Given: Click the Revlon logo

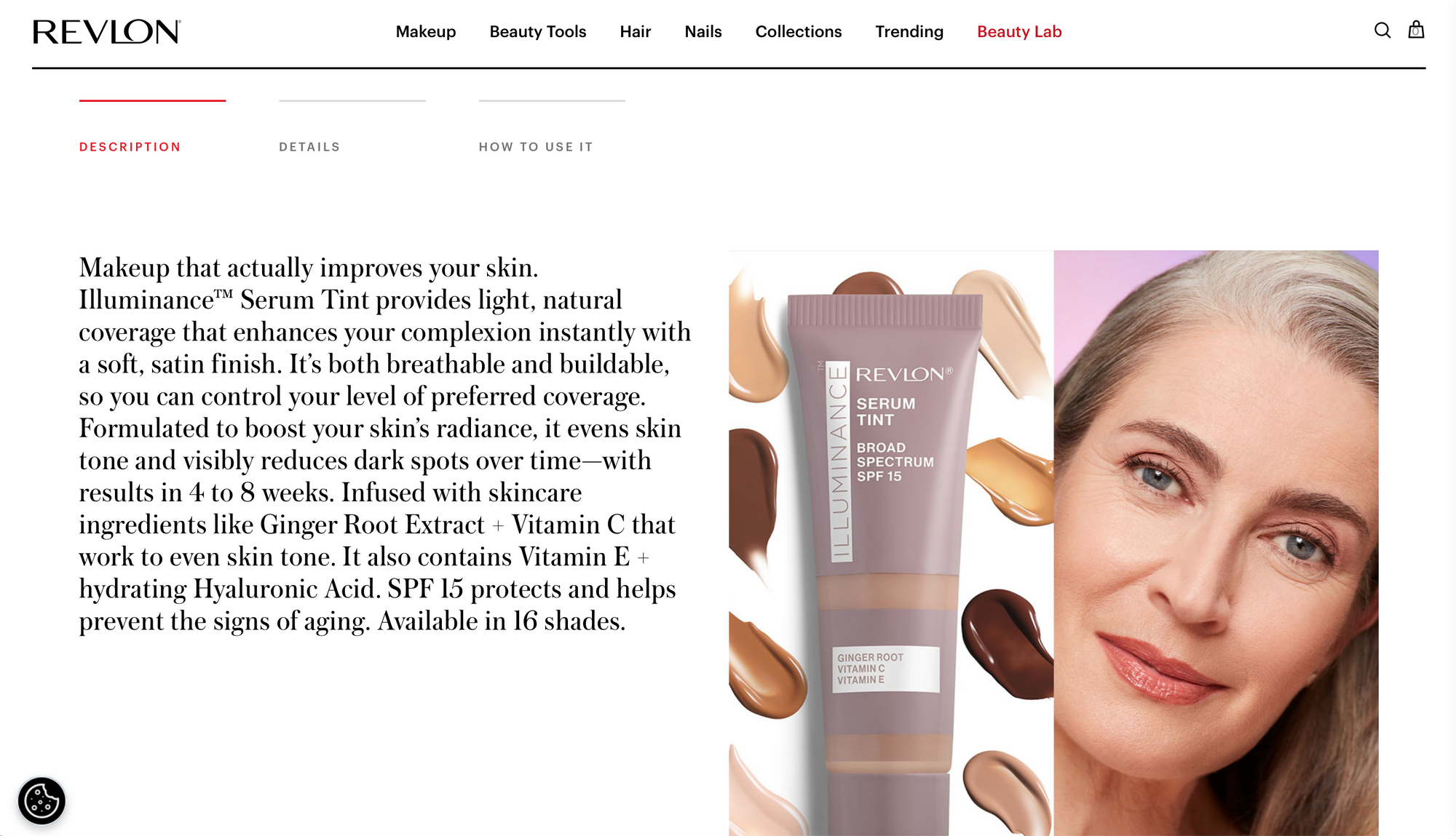Looking at the screenshot, I should [x=107, y=32].
